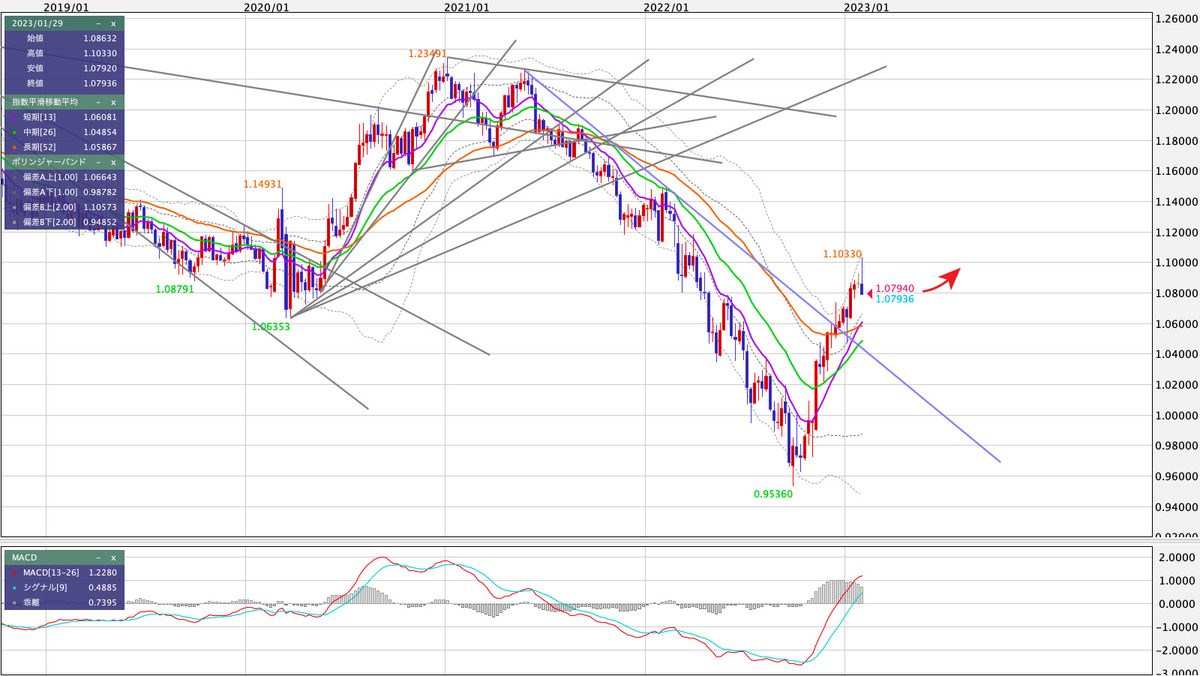This screenshot has width=1200, height=676.
Task: Minimize the 2023/01/29 price panel
Action: click(x=98, y=23)
